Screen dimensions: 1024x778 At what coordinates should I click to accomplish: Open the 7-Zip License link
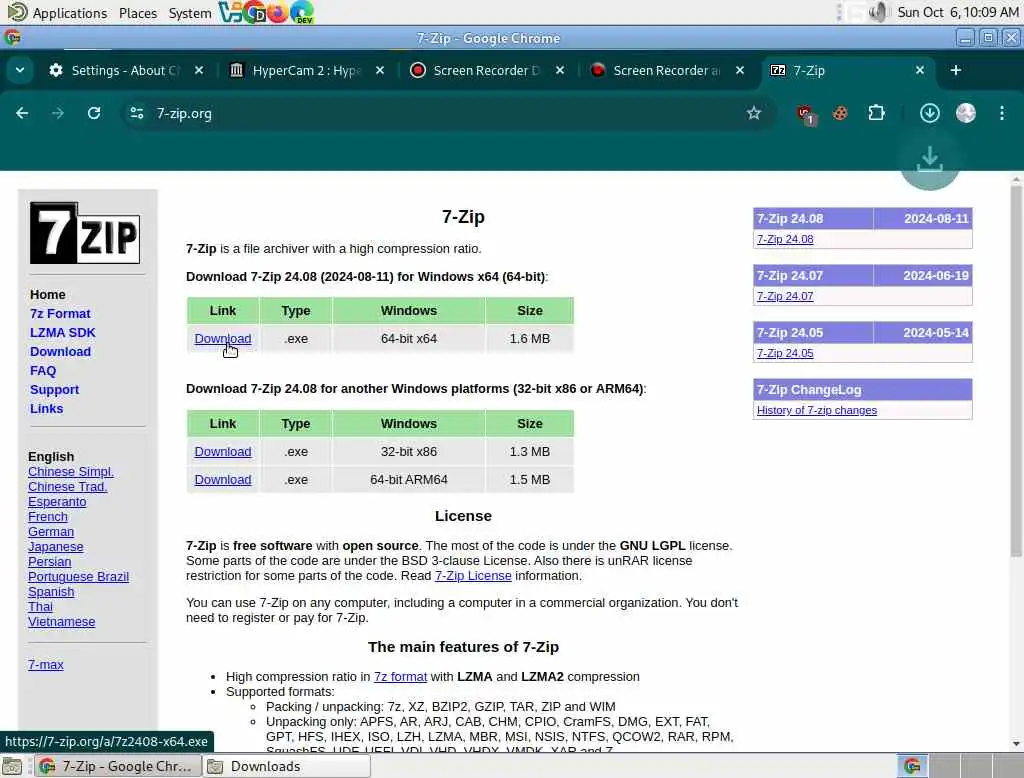pyautogui.click(x=473, y=575)
